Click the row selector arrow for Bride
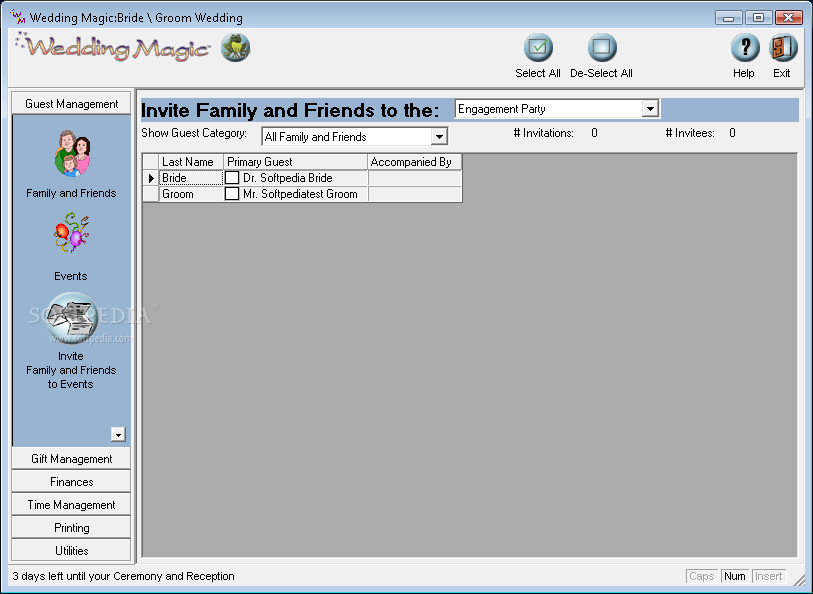Screen dimensions: 813x594 click(x=150, y=178)
